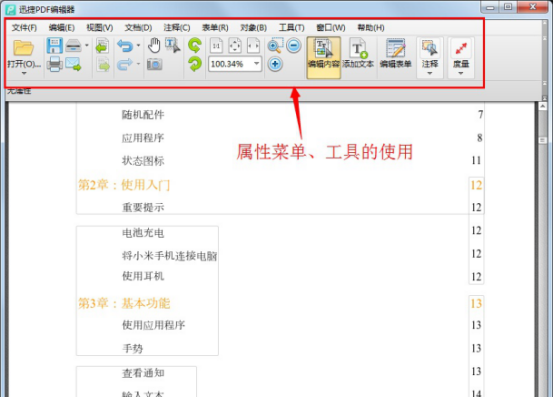Open the 工具(T) menu
This screenshot has height=397, width=554.
(291, 28)
